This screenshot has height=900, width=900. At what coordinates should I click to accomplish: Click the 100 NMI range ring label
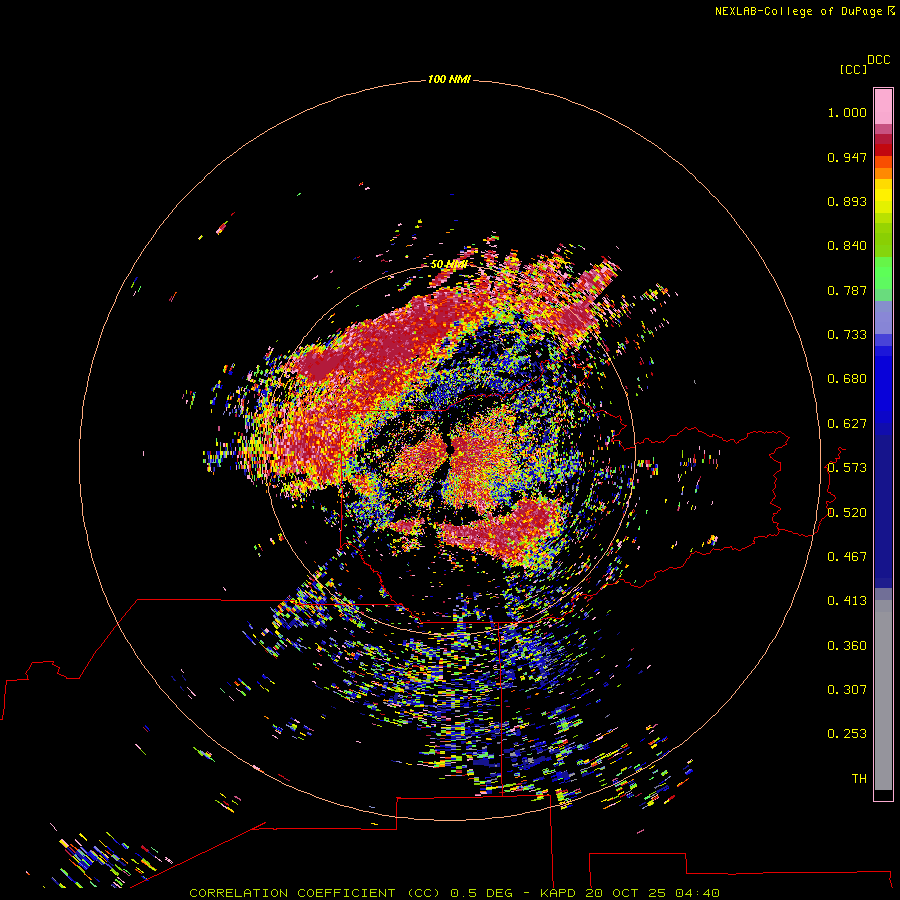(449, 79)
